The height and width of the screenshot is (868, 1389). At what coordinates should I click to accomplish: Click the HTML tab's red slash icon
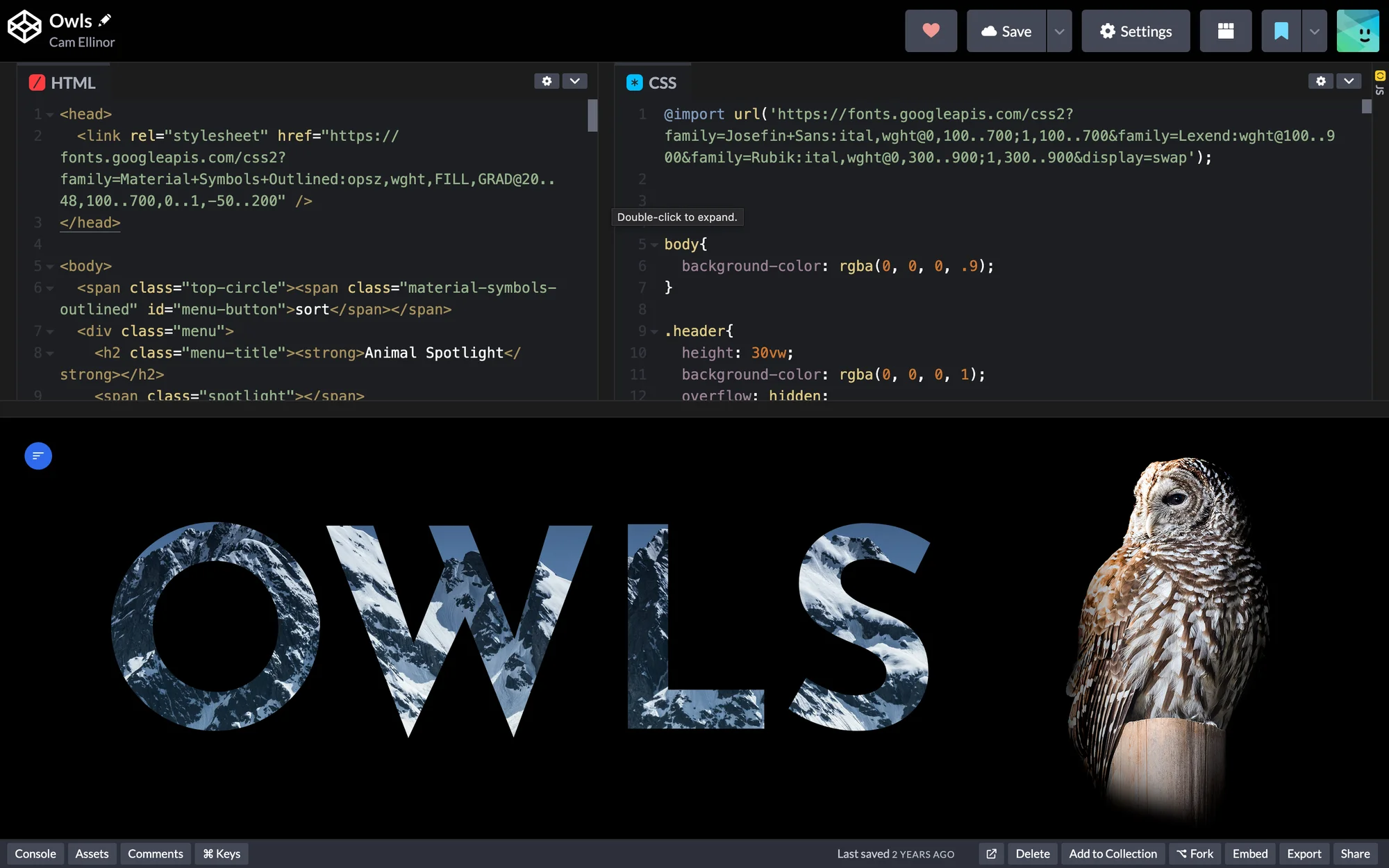click(37, 83)
